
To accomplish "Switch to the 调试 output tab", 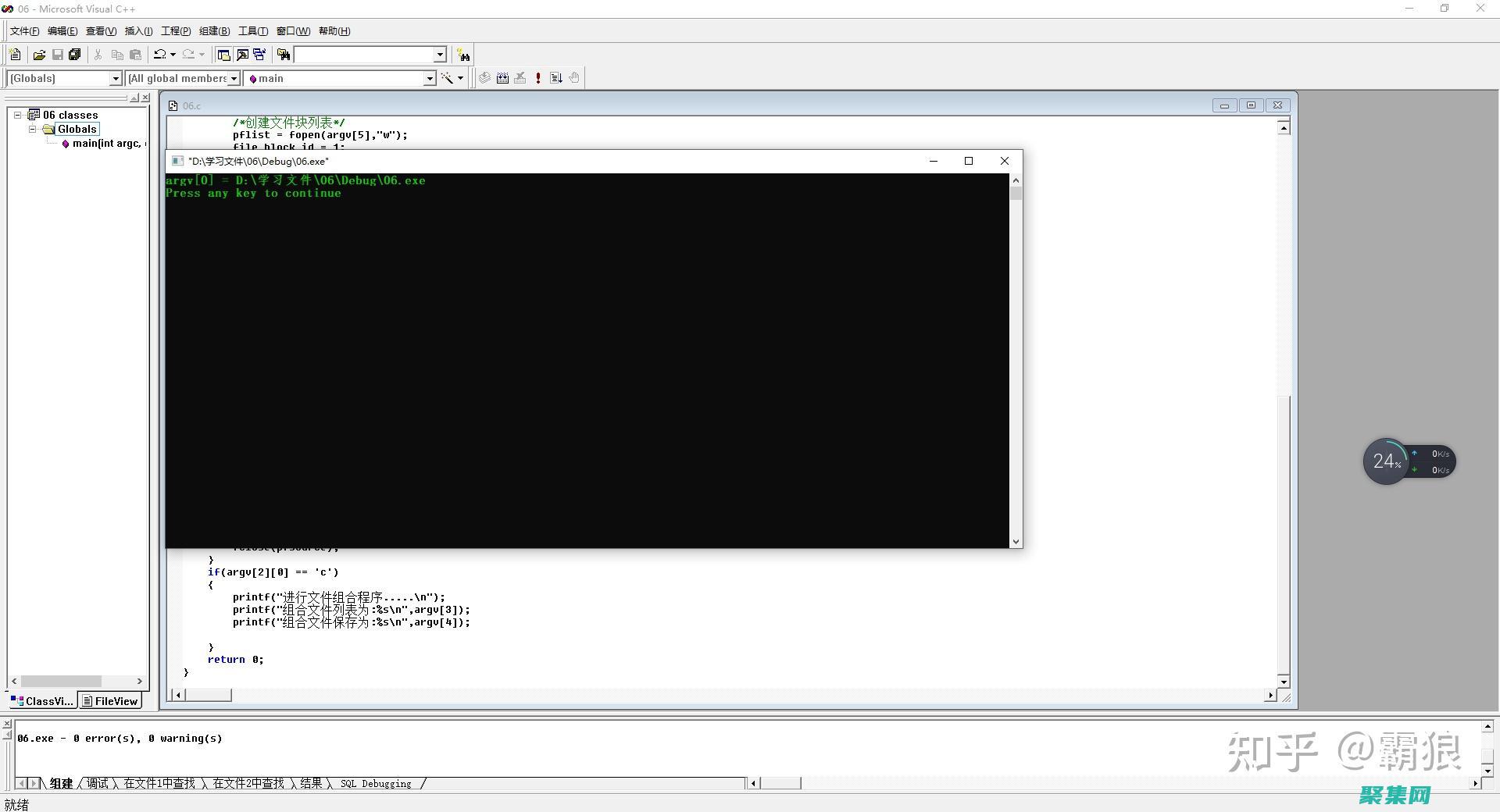I will (98, 783).
